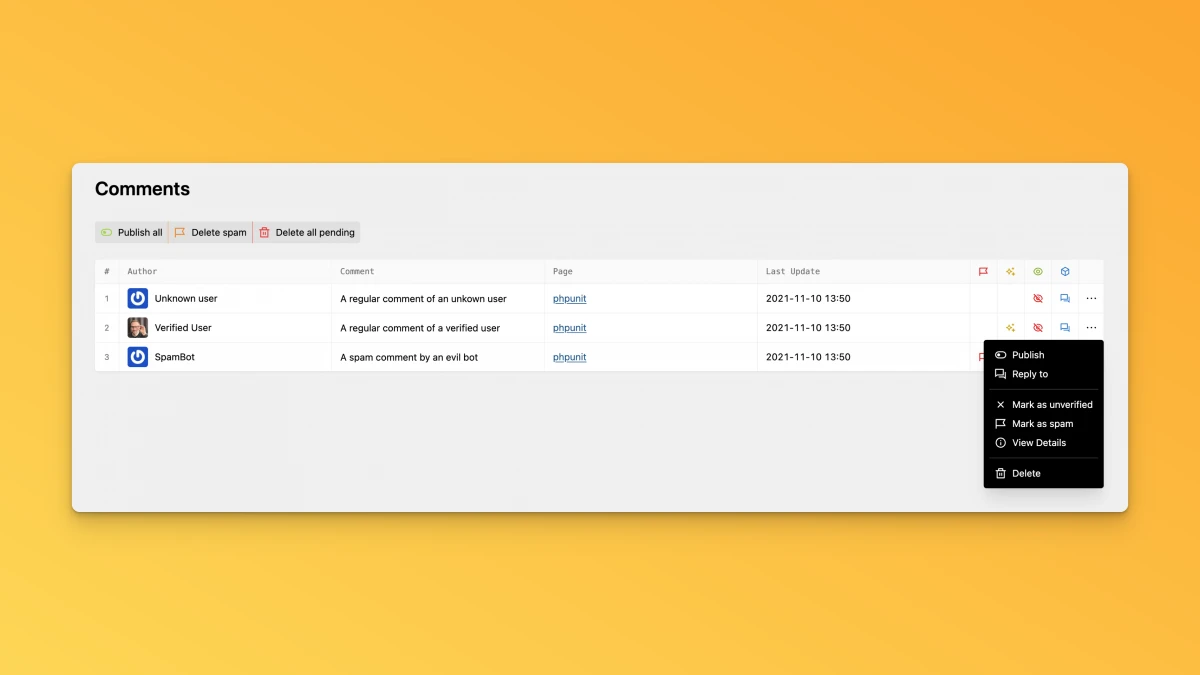Click comment 'A regular comment of an unkown user'

[x=423, y=298]
